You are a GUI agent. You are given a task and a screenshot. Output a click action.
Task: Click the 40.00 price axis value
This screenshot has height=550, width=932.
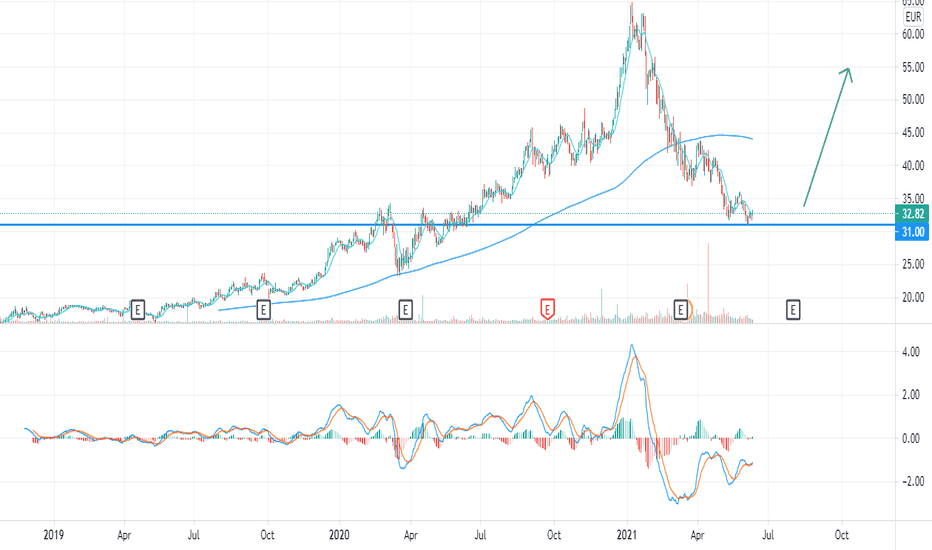coord(913,165)
